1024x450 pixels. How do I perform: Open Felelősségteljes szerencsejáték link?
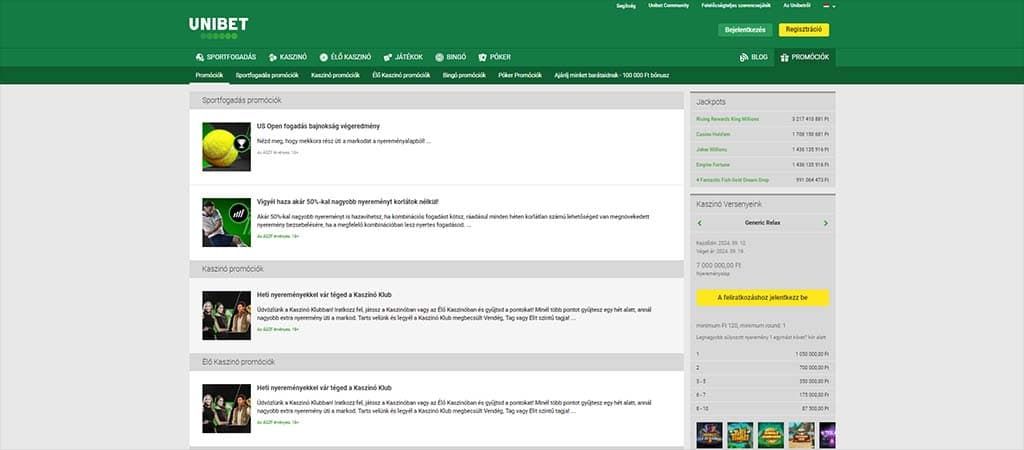click(736, 5)
